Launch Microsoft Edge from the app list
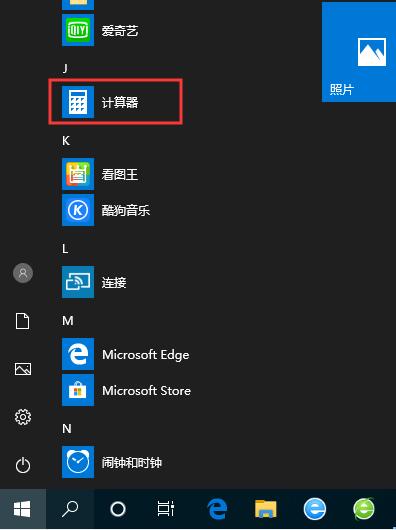Viewport: 396px width, 530px height. 78,354
